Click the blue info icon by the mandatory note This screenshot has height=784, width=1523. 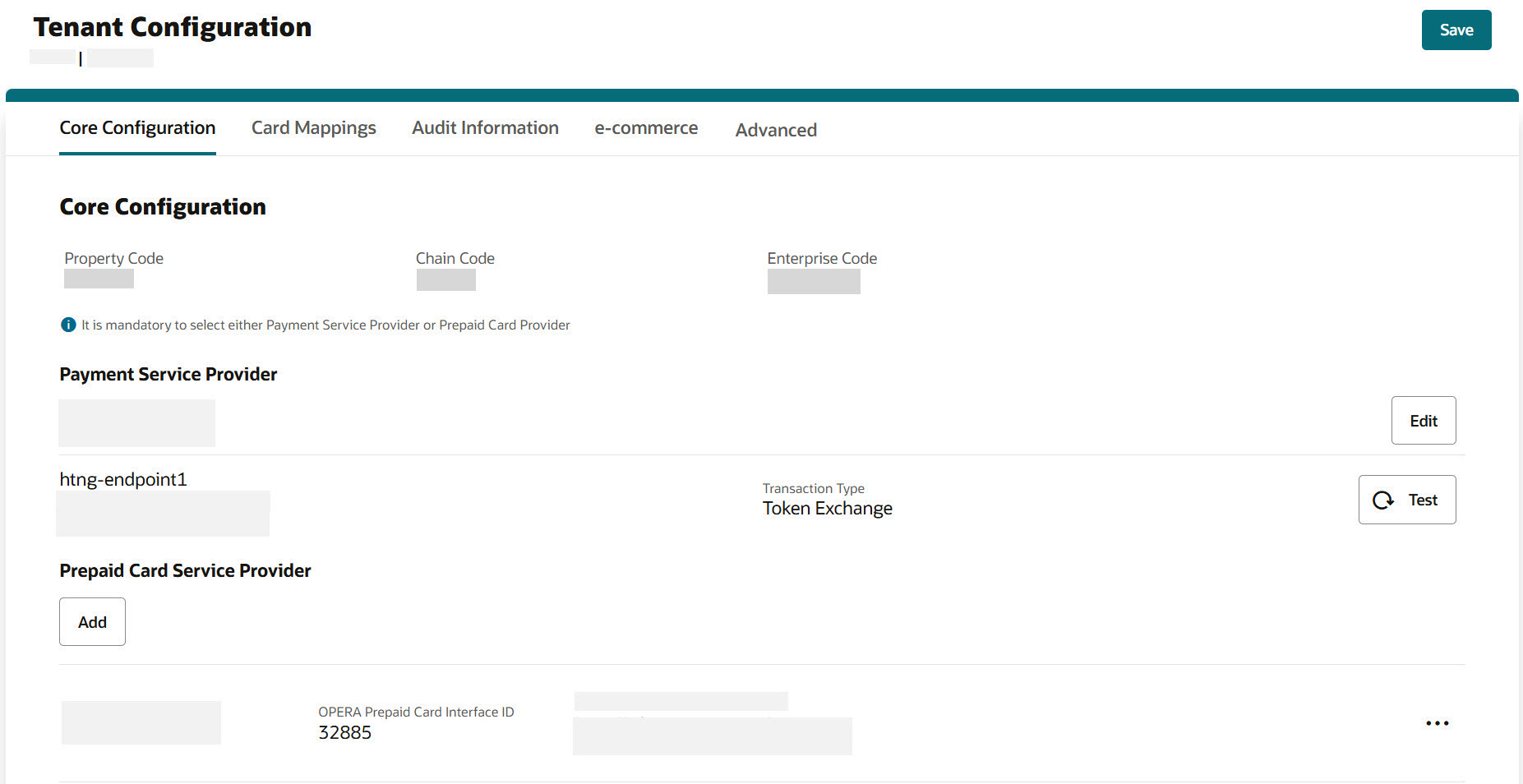coord(68,325)
